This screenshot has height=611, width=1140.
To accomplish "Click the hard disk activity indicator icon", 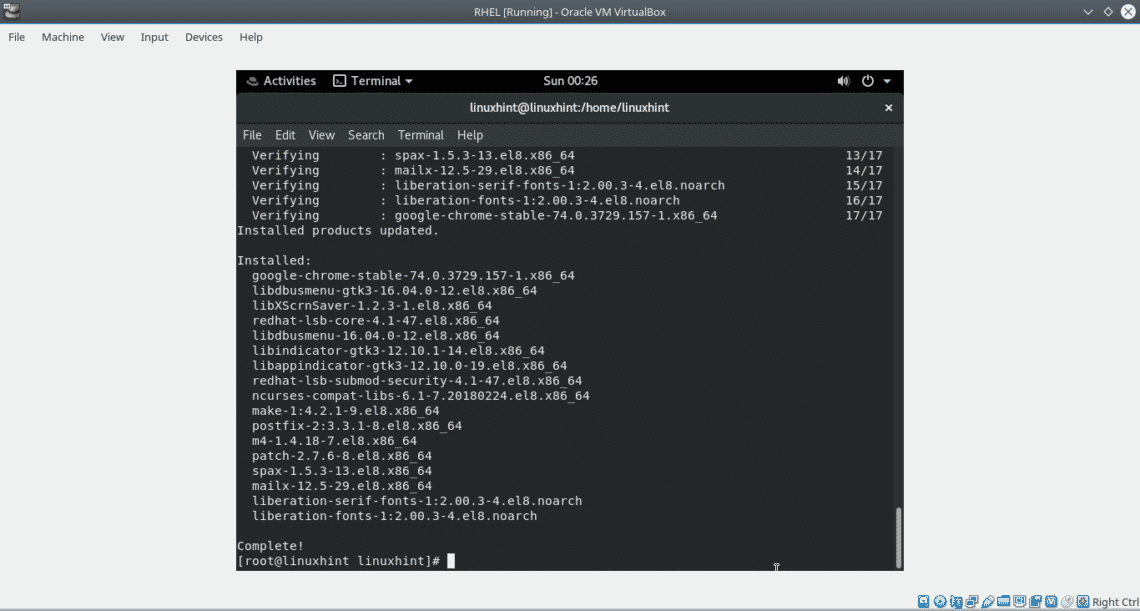I will coord(923,602).
